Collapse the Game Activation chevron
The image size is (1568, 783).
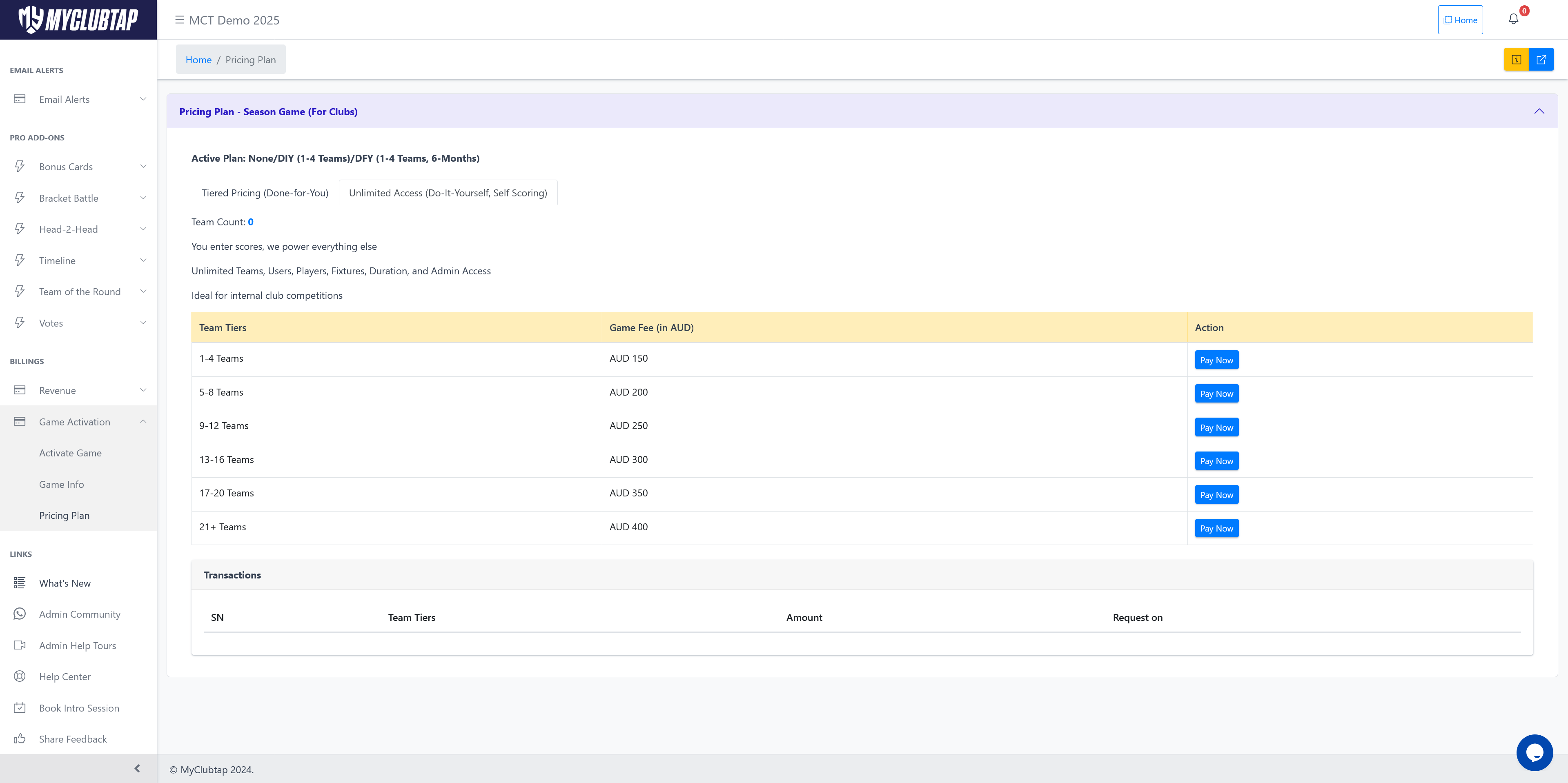(143, 422)
